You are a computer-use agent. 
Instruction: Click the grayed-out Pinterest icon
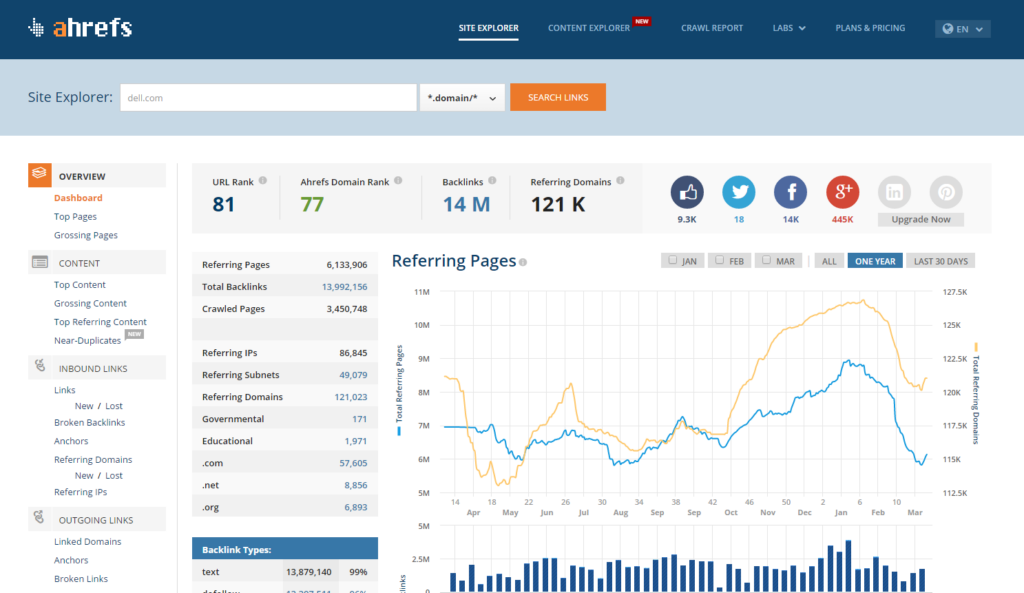pyautogui.click(x=946, y=192)
